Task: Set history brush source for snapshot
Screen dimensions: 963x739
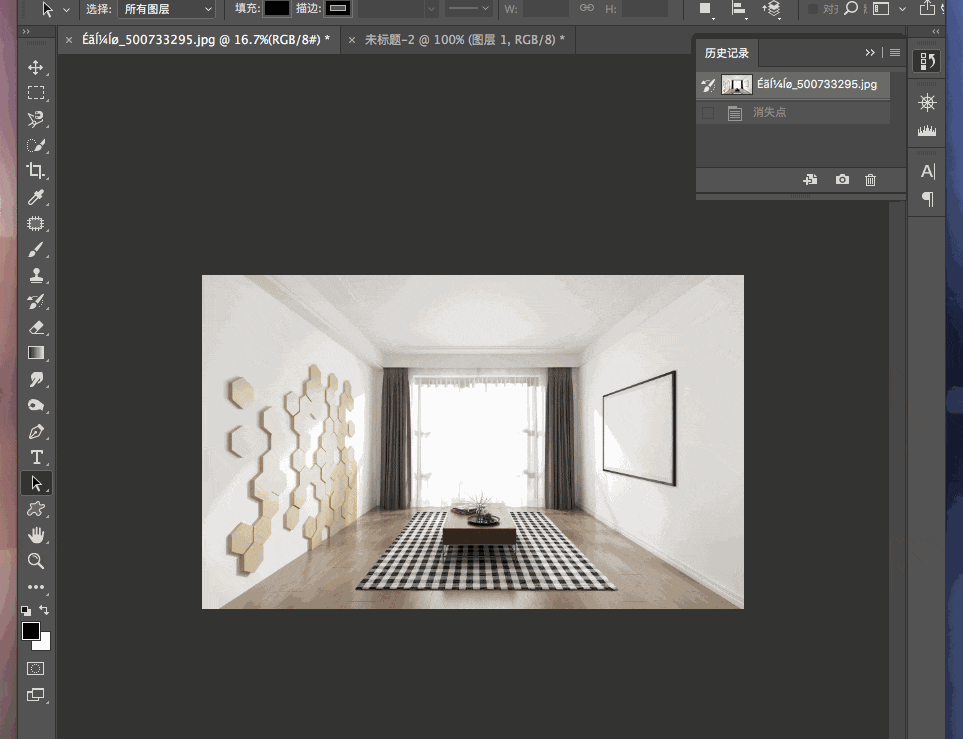Action: 708,85
